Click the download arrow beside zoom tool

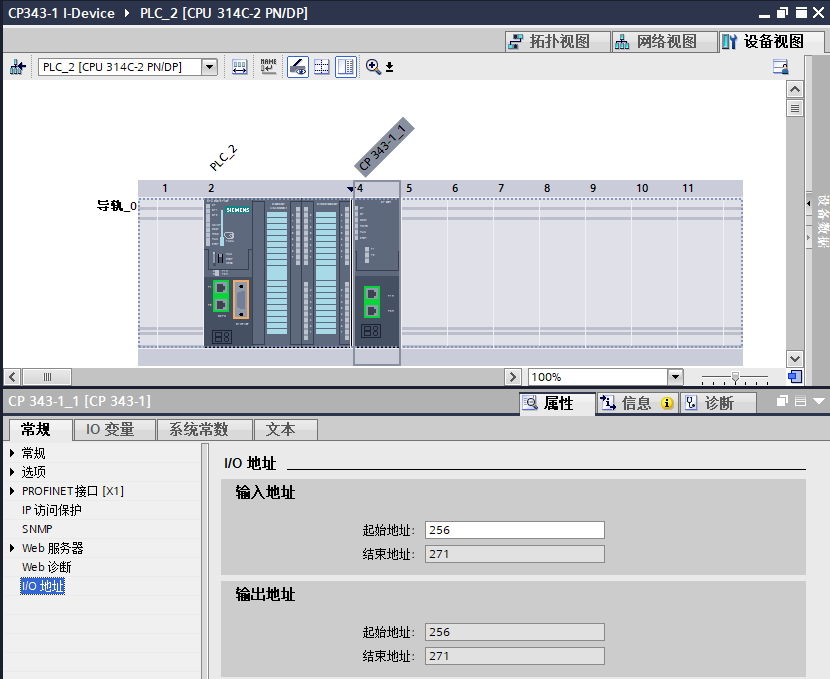pos(390,67)
